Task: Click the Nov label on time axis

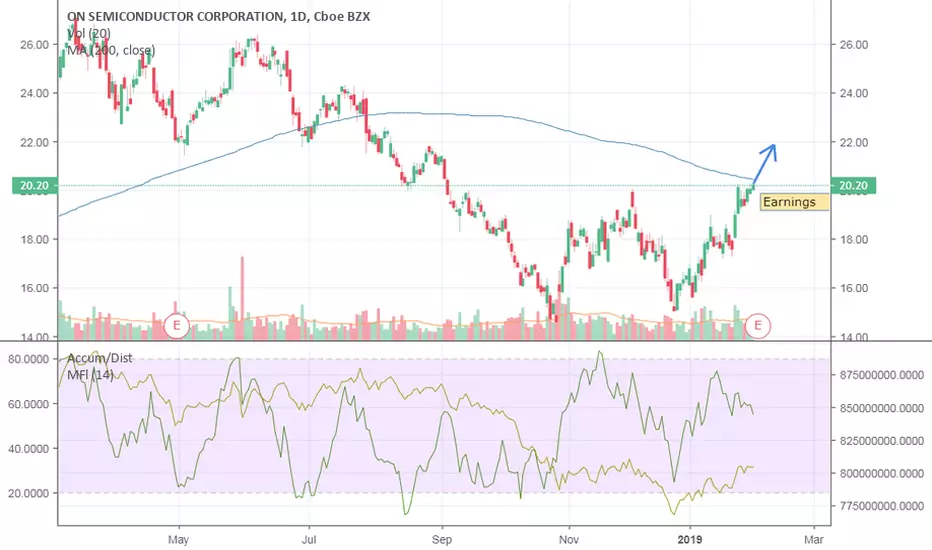Action: point(569,539)
